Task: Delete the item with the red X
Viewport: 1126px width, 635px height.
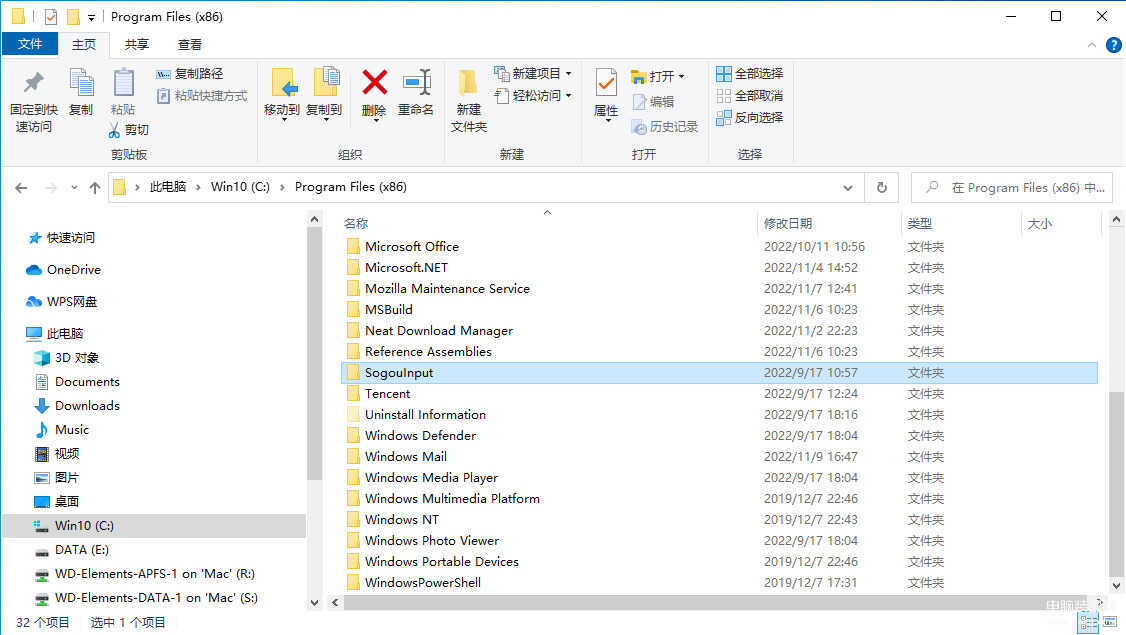Action: tap(374, 83)
